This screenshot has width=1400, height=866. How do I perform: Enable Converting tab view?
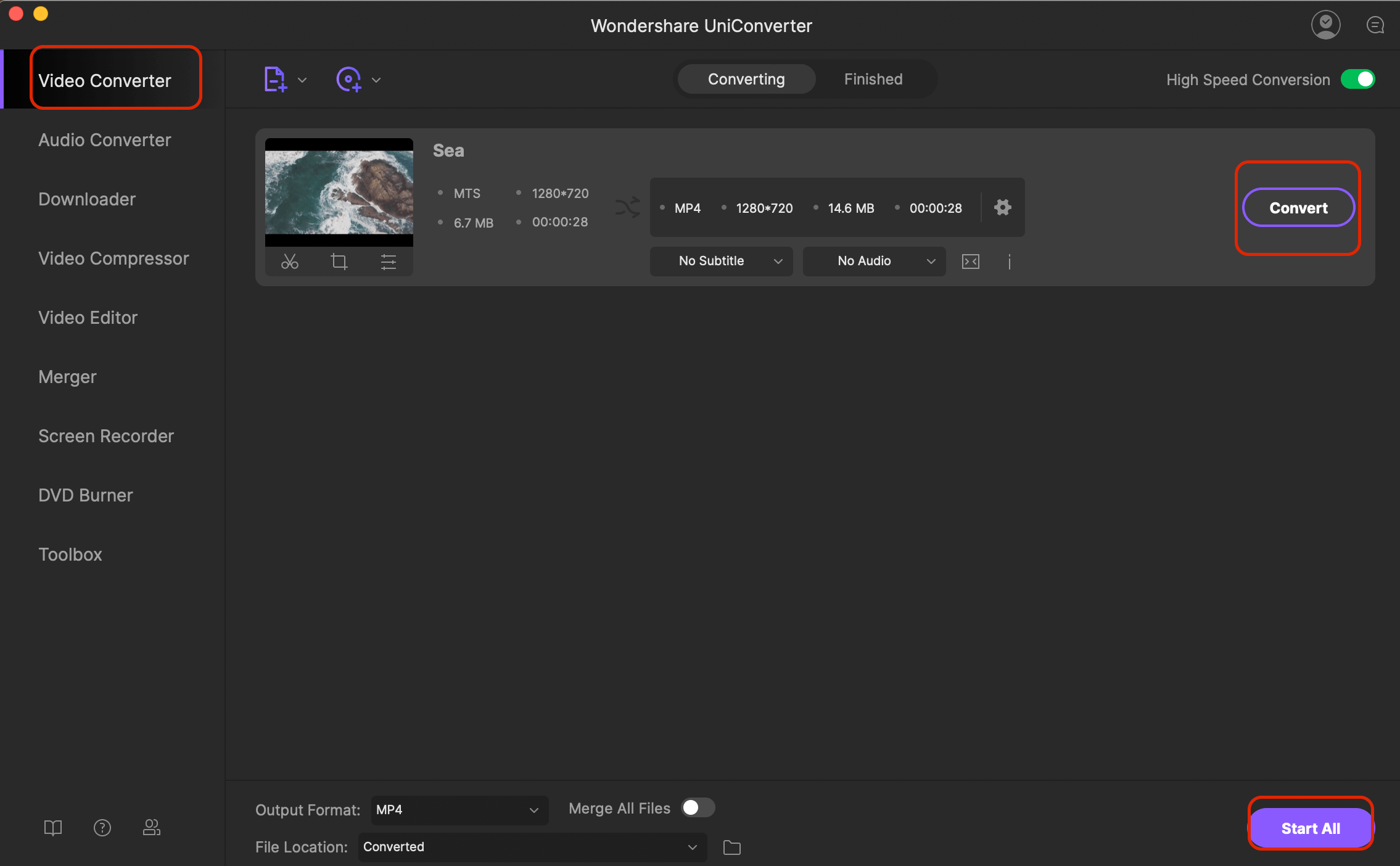tap(747, 78)
